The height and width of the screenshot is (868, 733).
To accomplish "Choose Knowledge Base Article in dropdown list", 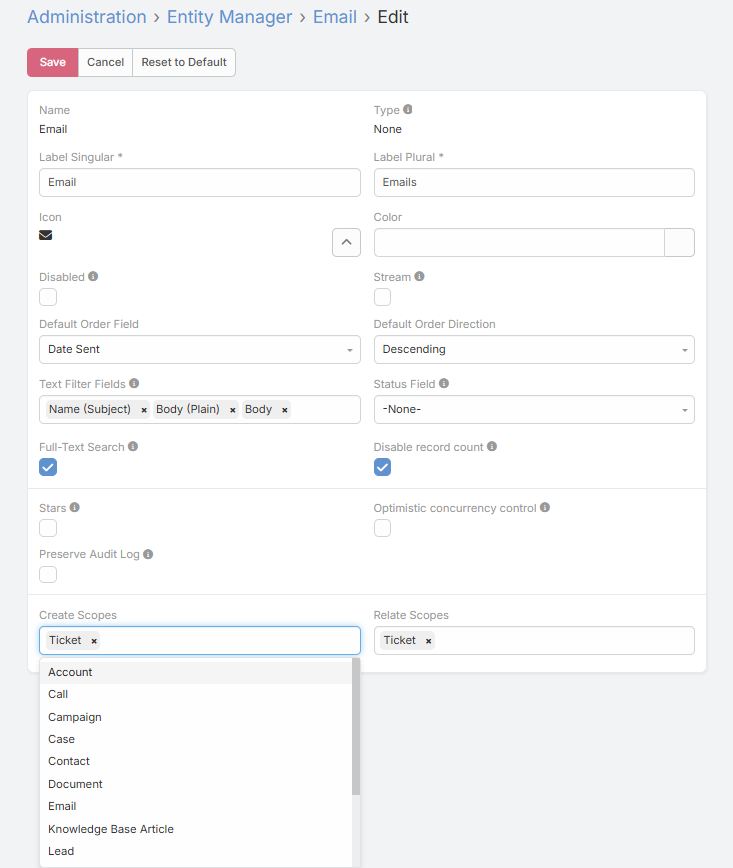I will pyautogui.click(x=111, y=829).
